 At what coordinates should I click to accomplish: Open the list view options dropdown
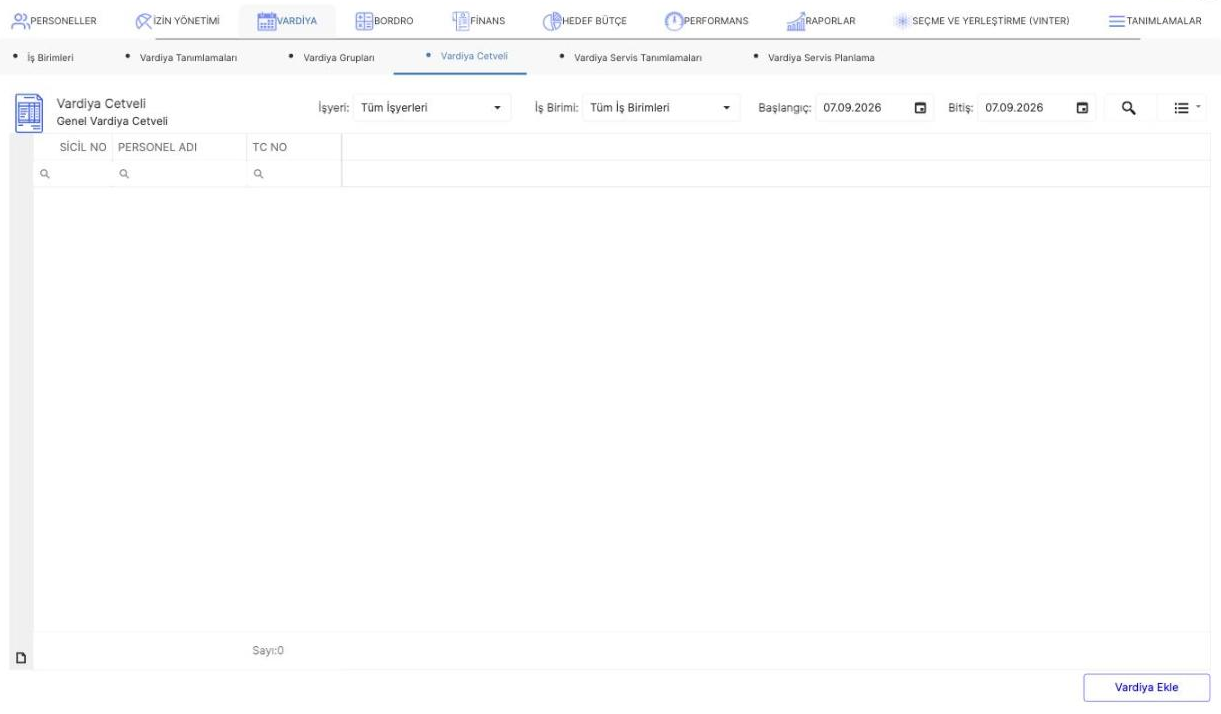click(1182, 108)
